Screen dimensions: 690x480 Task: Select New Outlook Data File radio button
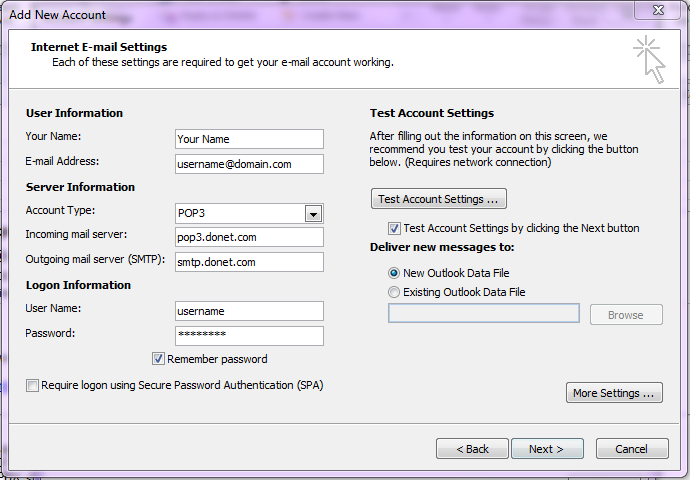394,273
